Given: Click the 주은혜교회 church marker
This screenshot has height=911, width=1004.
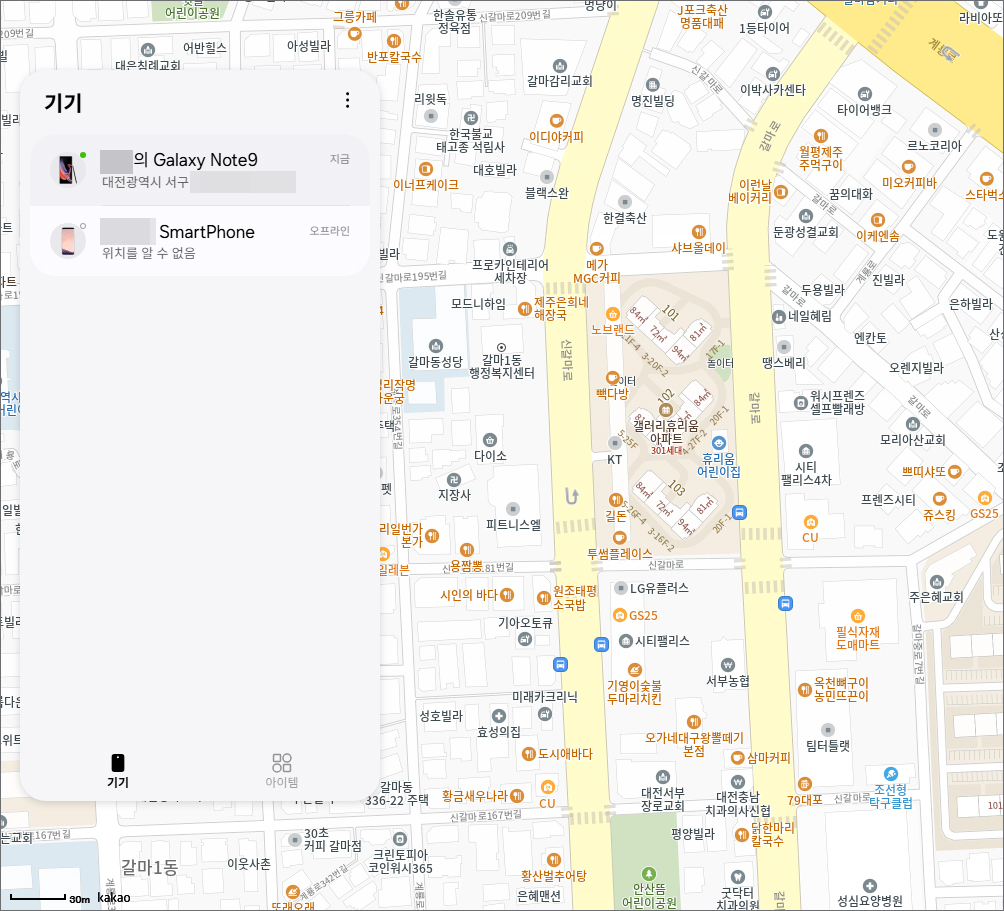Looking at the screenshot, I should [937, 582].
